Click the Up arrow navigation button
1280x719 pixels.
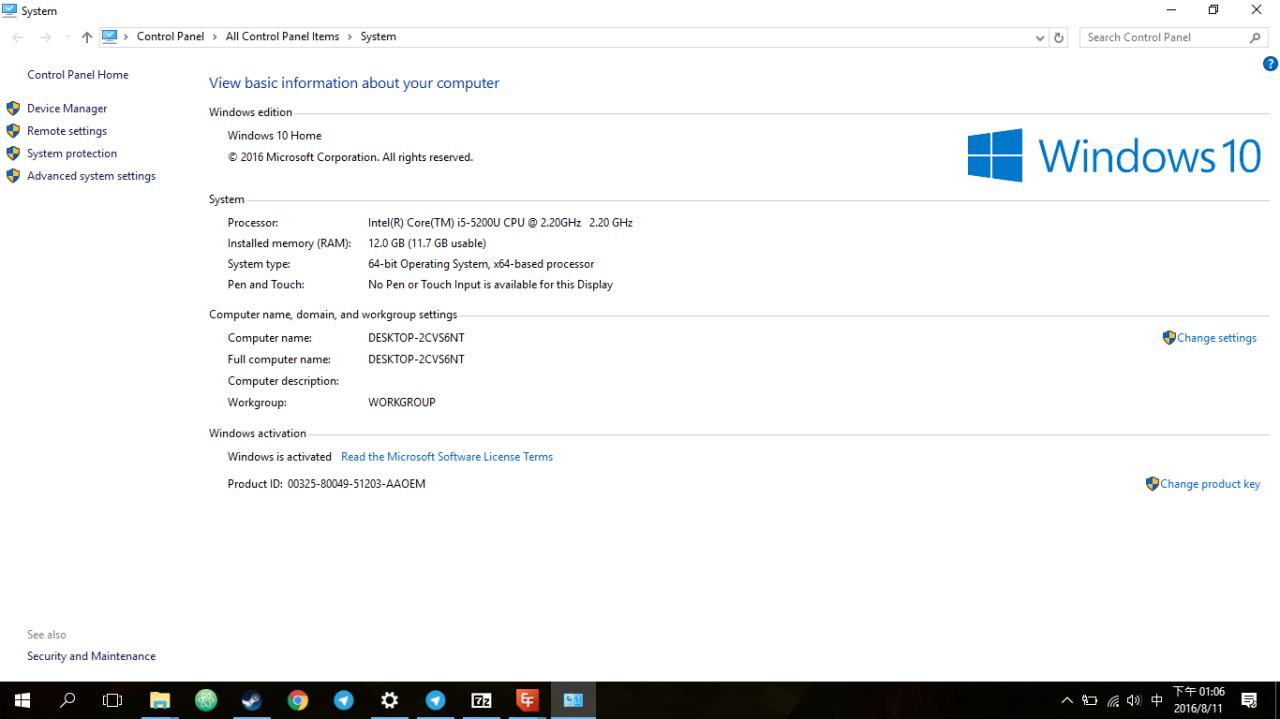click(x=87, y=37)
